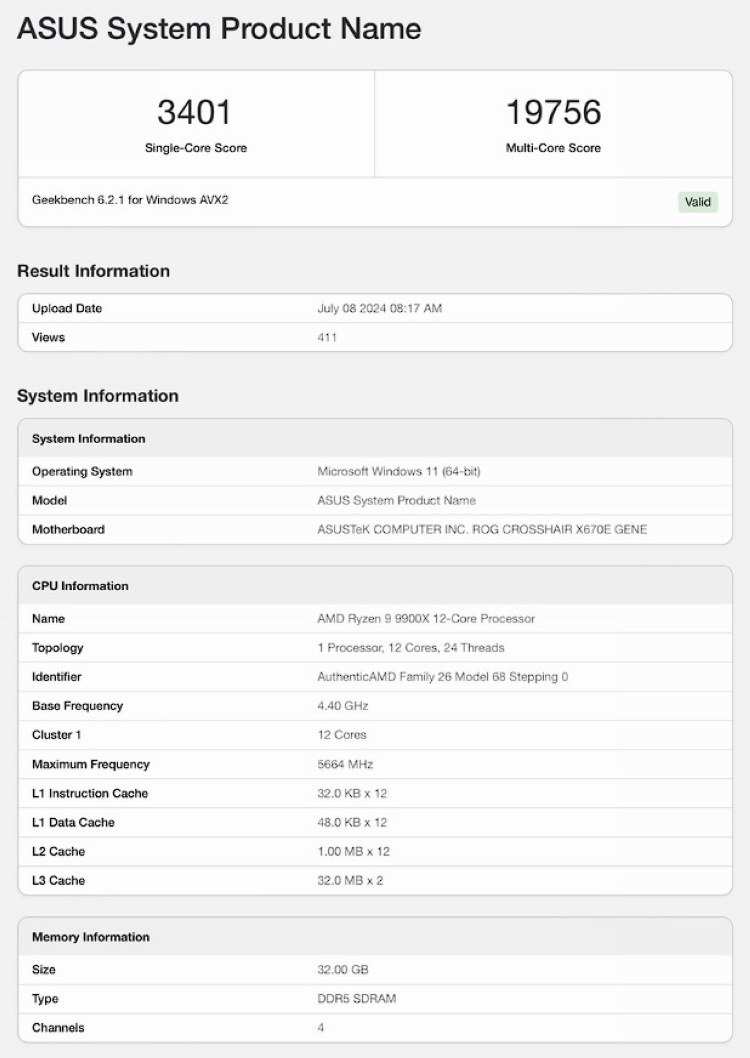750x1058 pixels.
Task: Click the L3 Cache value 32.0 MB x 2
Action: [350, 881]
